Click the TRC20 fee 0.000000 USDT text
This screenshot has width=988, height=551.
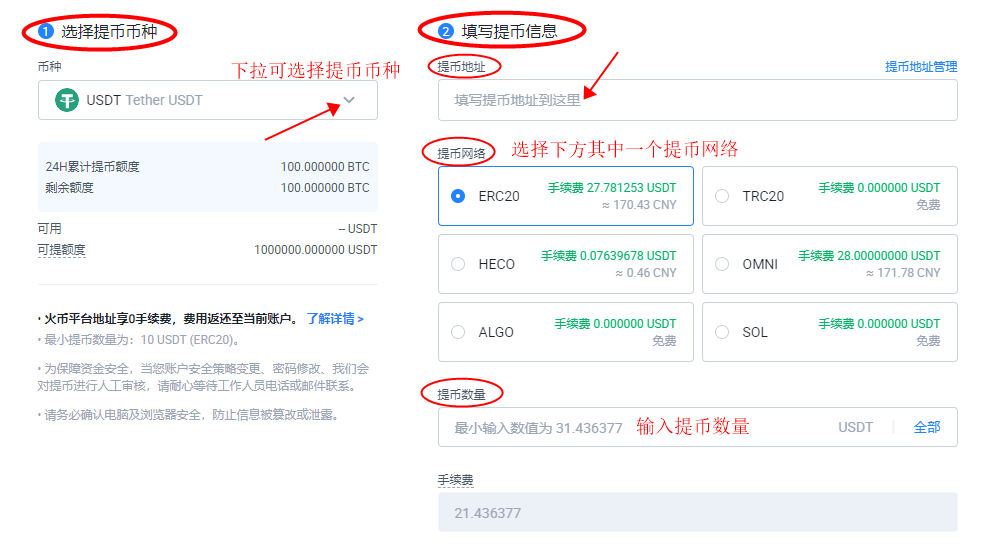coord(879,188)
